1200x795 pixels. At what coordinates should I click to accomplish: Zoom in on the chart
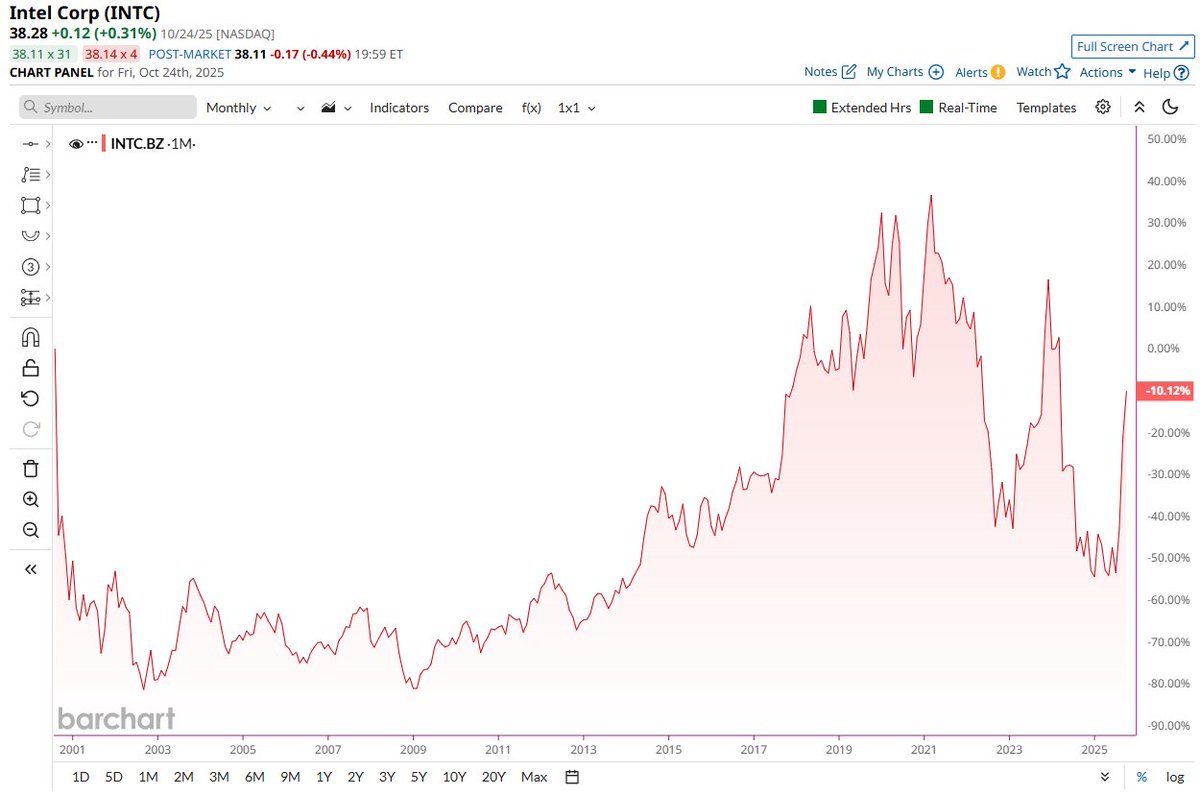[30, 499]
